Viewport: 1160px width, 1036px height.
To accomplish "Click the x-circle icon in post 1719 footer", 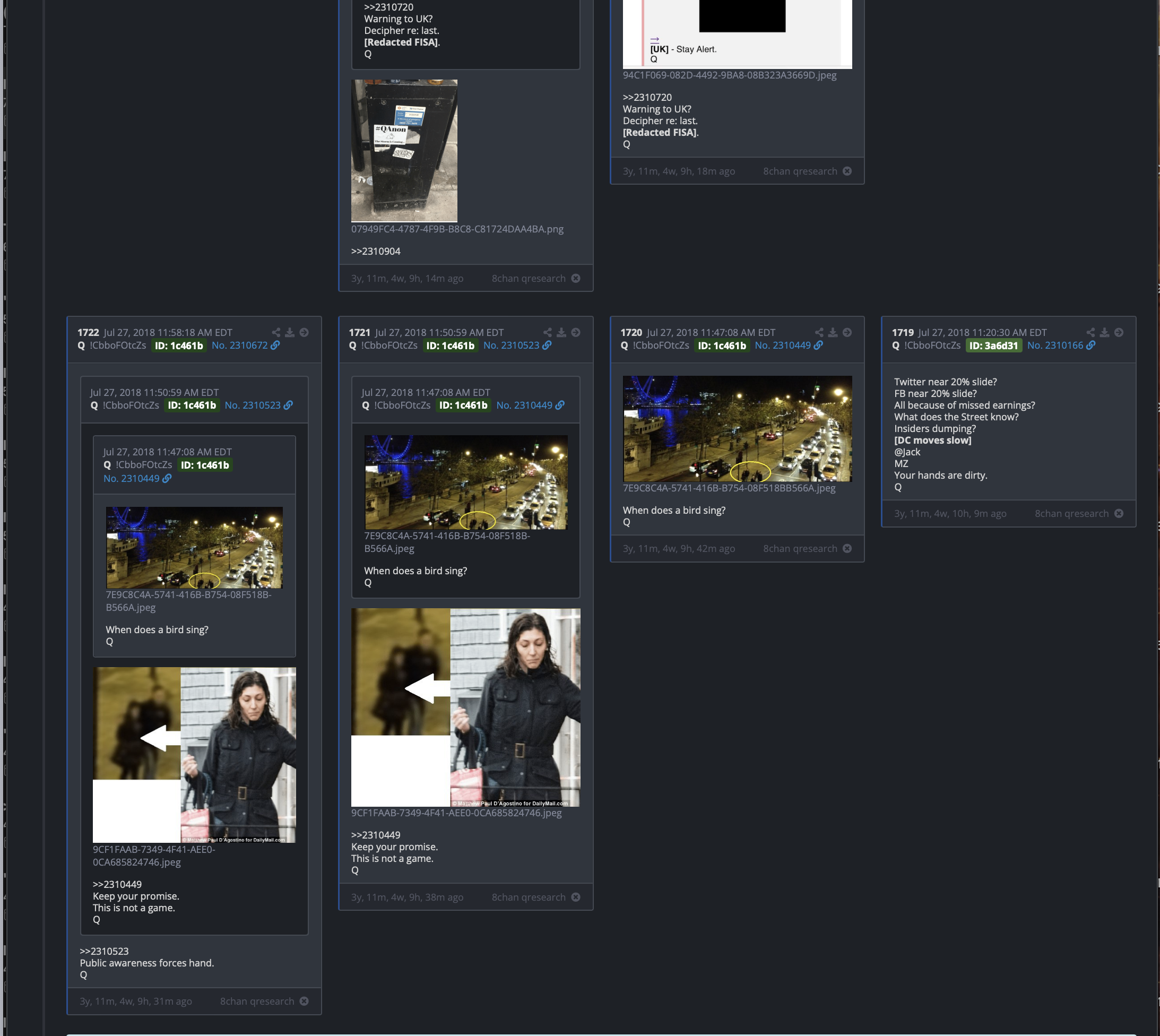I will [1119, 513].
